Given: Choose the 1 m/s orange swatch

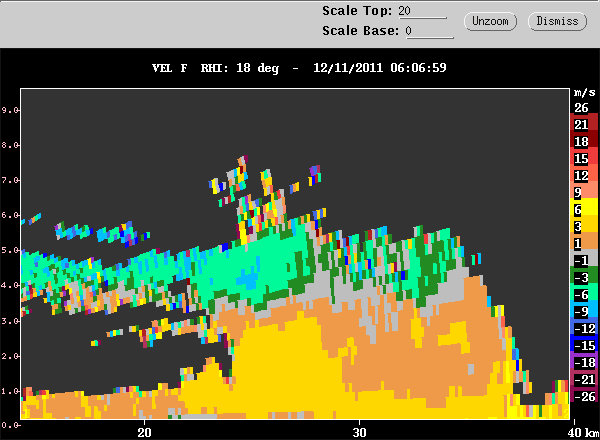Looking at the screenshot, I should [x=584, y=243].
